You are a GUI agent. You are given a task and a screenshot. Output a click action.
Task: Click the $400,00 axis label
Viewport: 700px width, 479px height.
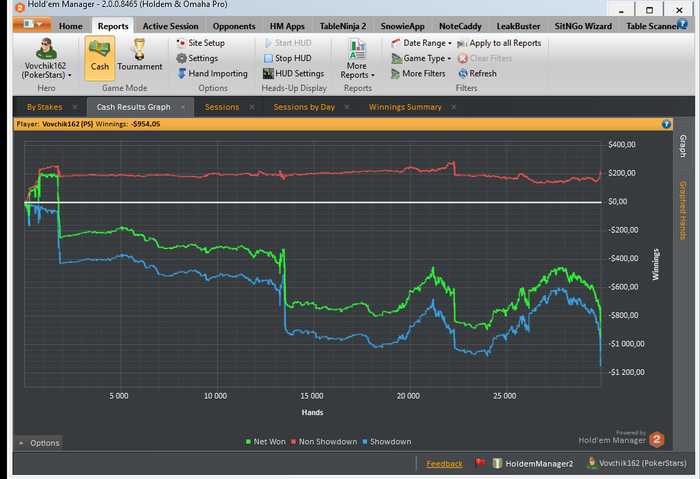click(621, 144)
